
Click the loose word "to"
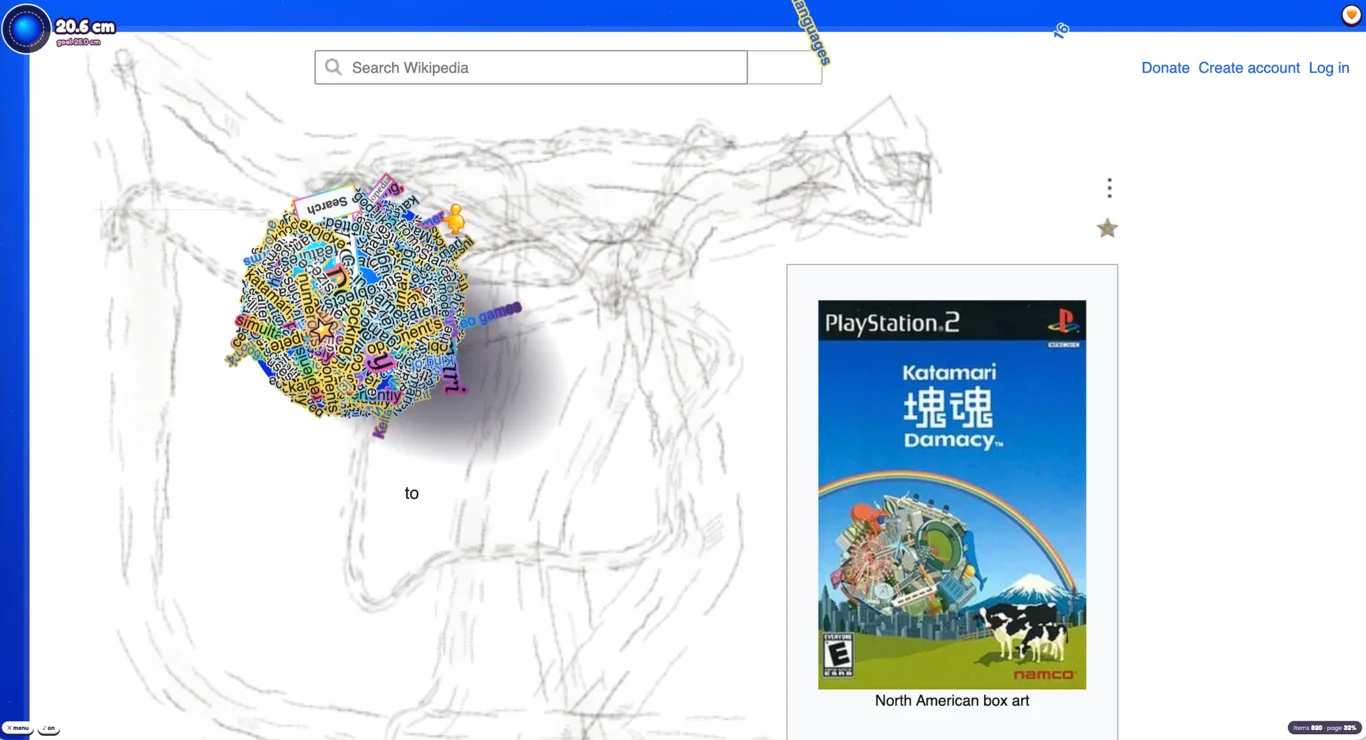pyautogui.click(x=411, y=493)
